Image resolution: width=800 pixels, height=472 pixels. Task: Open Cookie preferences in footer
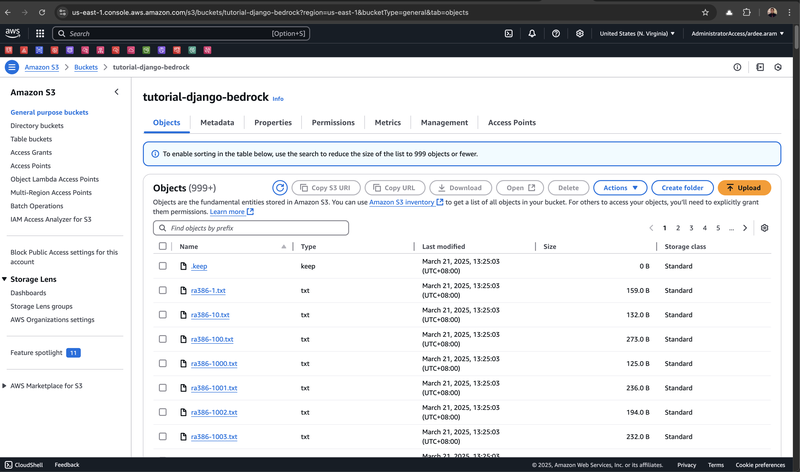[760, 465]
